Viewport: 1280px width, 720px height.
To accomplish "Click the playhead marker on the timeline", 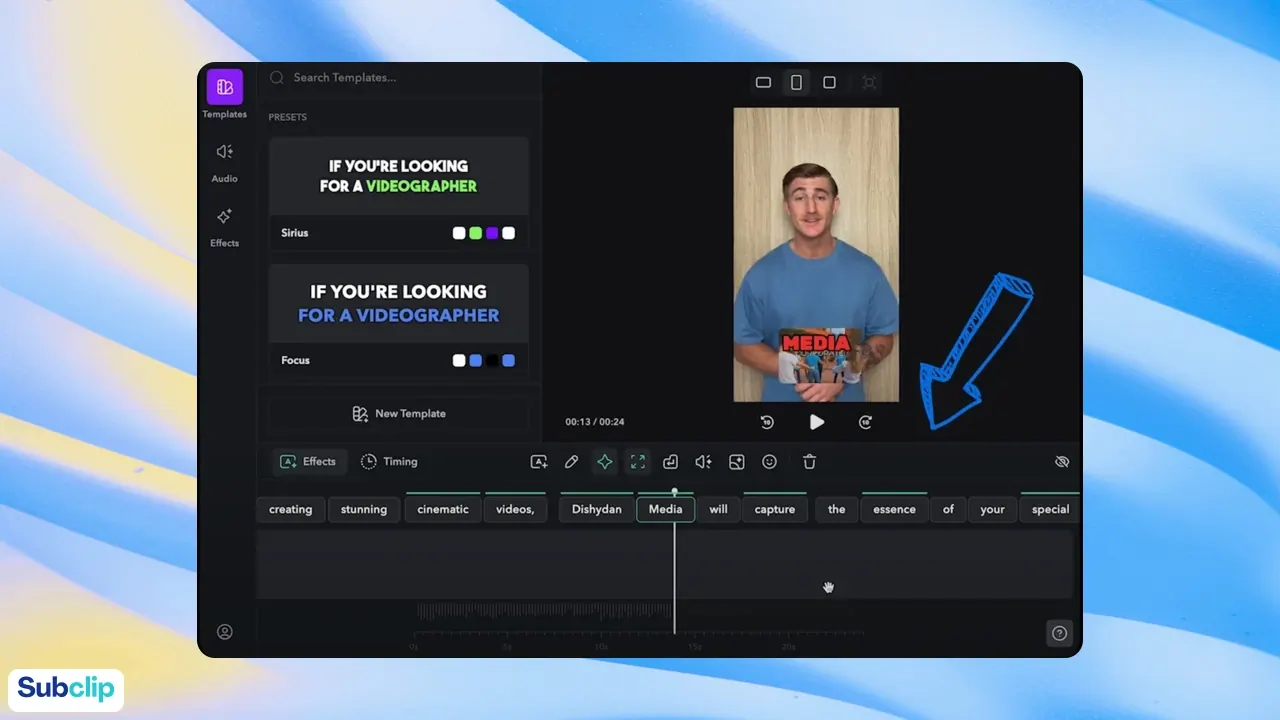I will pos(674,491).
